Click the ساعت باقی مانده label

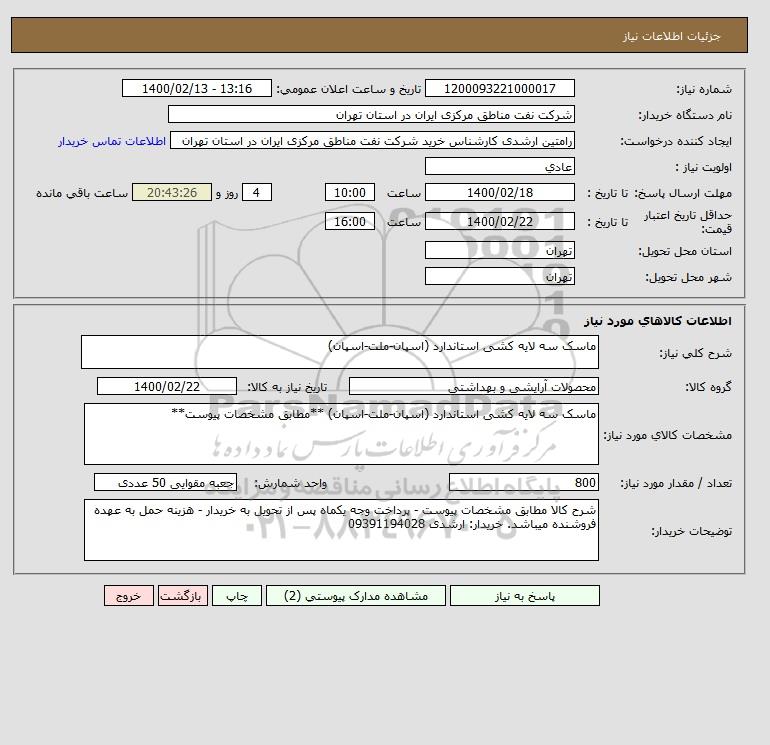click(82, 193)
